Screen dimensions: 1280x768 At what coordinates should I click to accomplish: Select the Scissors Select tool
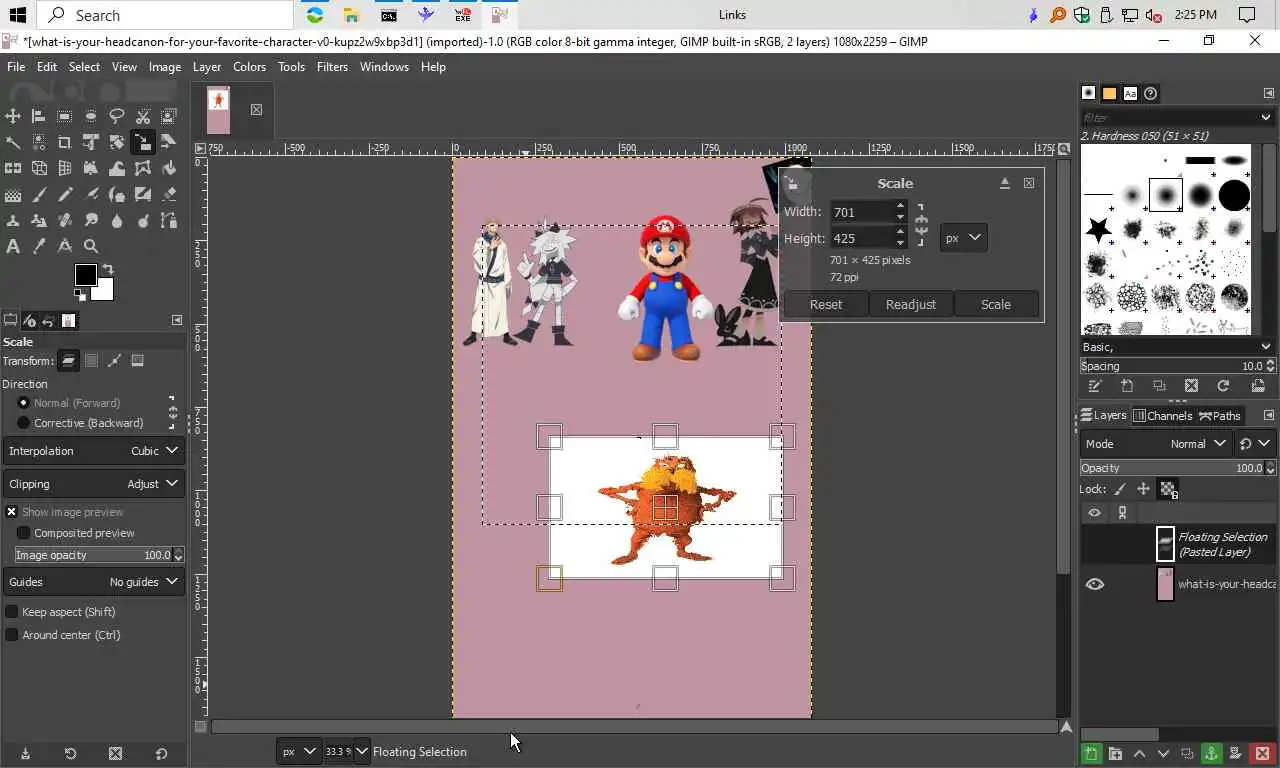click(x=143, y=116)
